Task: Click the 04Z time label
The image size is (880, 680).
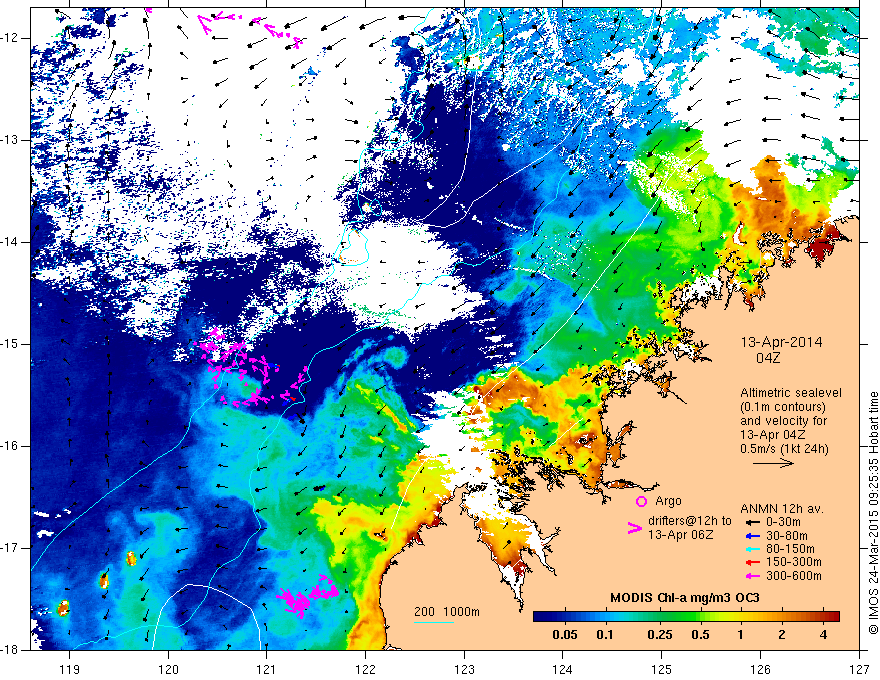Action: pos(768,358)
